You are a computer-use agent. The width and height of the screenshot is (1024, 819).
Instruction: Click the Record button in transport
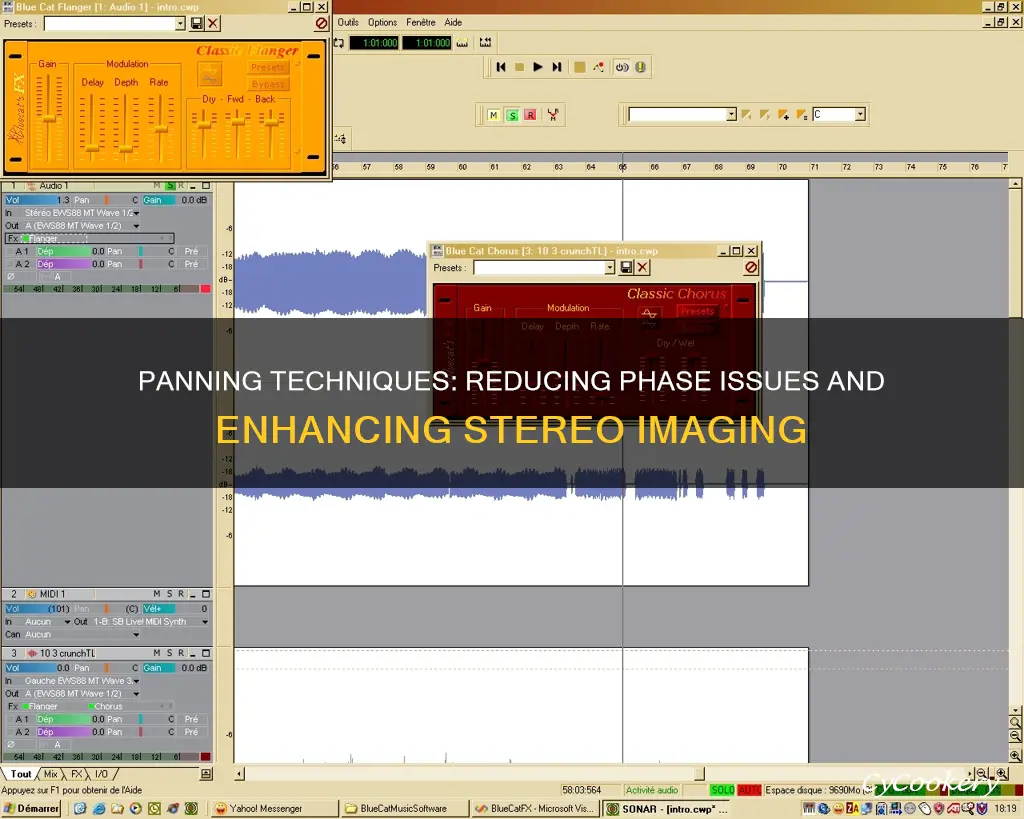tap(579, 67)
